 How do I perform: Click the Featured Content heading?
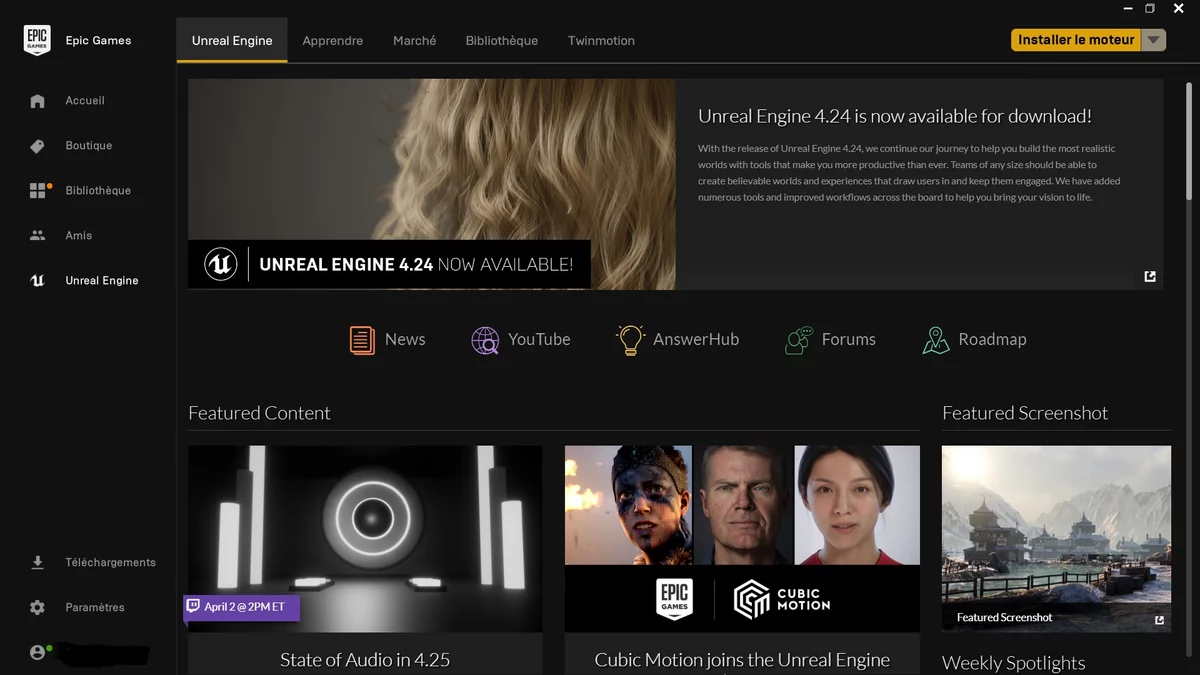[x=259, y=413]
